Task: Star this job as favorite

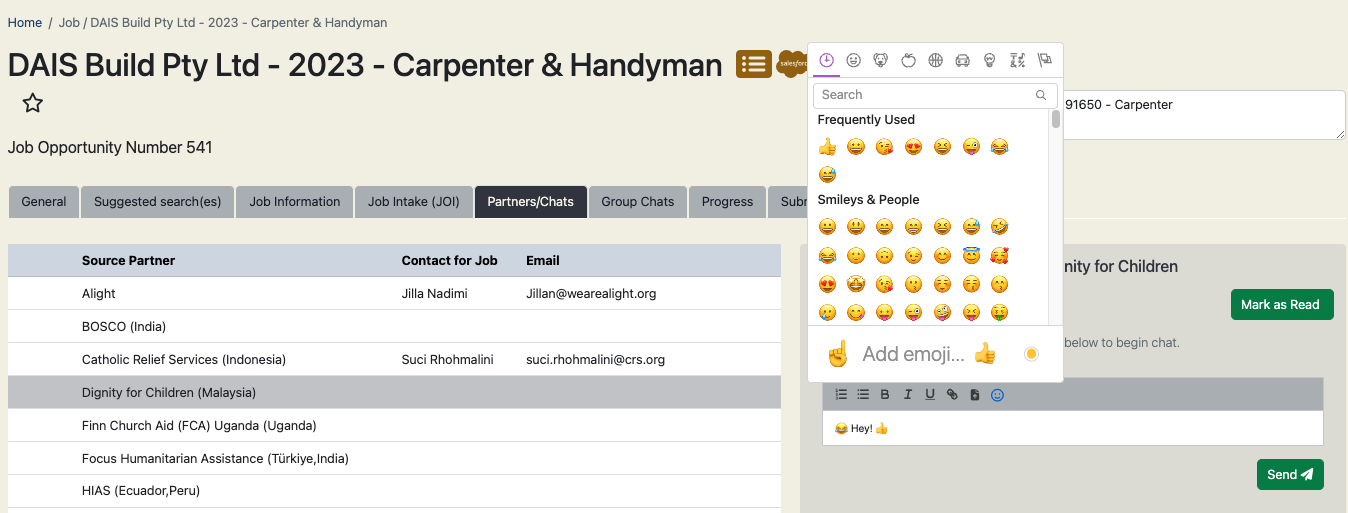Action: click(x=33, y=103)
